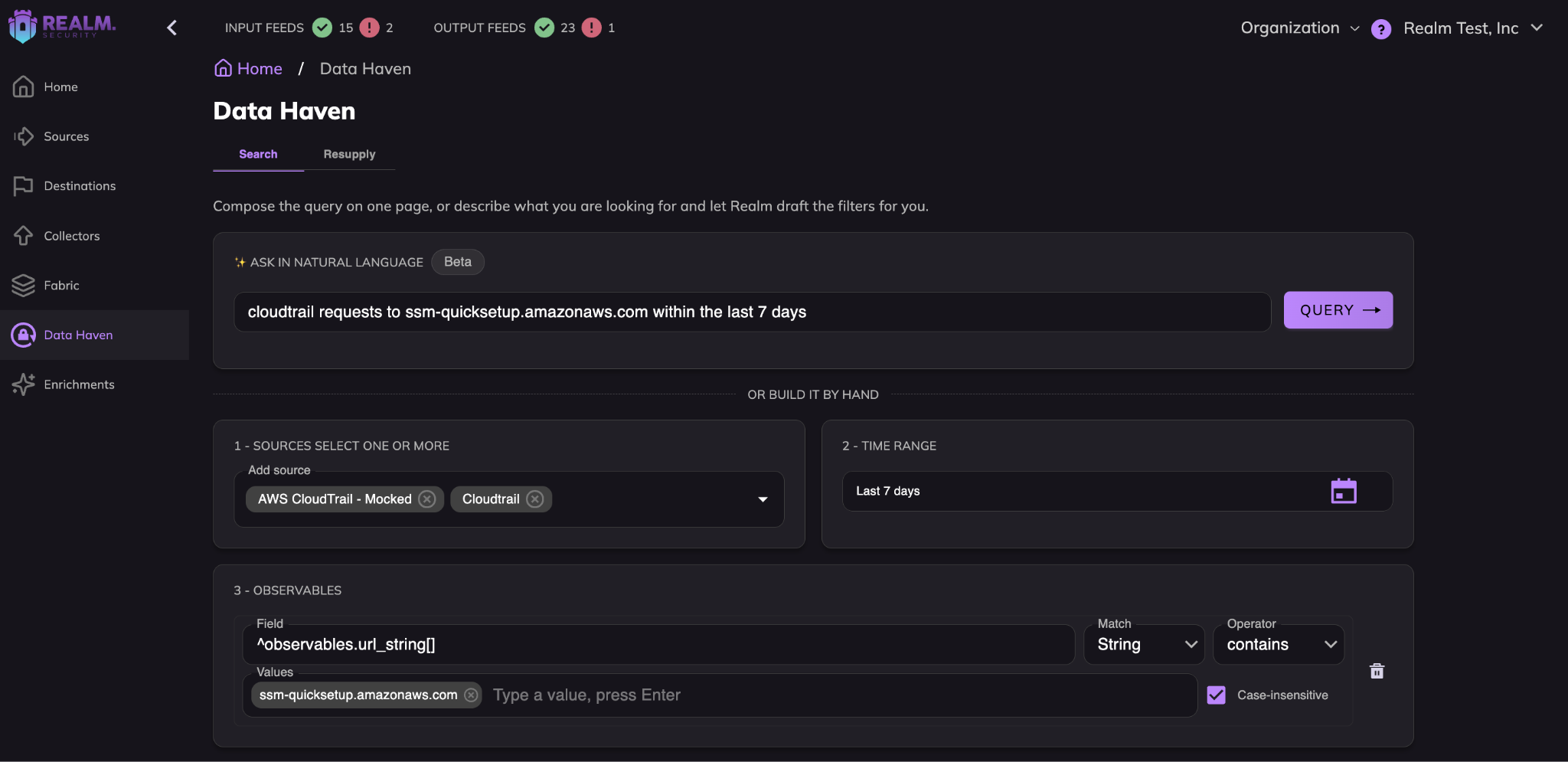The height and width of the screenshot is (762, 1568).
Task: Open Sources in the sidebar
Action: click(94, 136)
